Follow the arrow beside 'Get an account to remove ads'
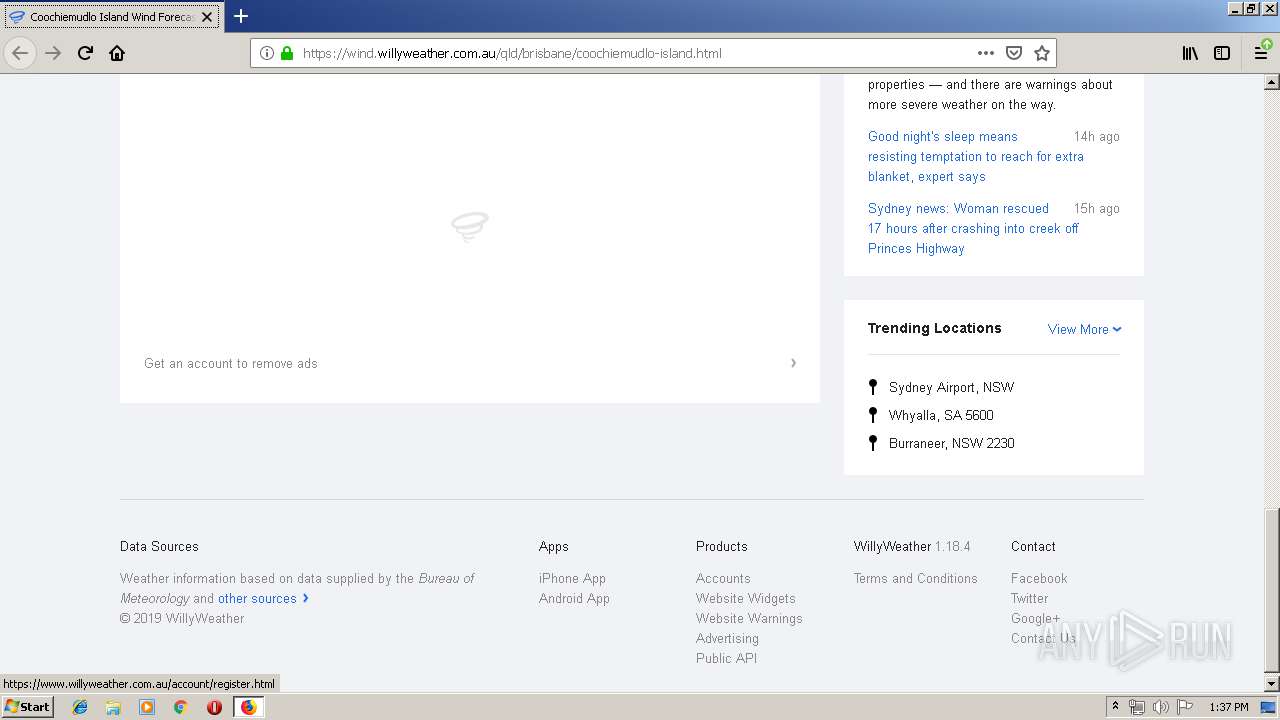1280x720 pixels. (x=793, y=363)
